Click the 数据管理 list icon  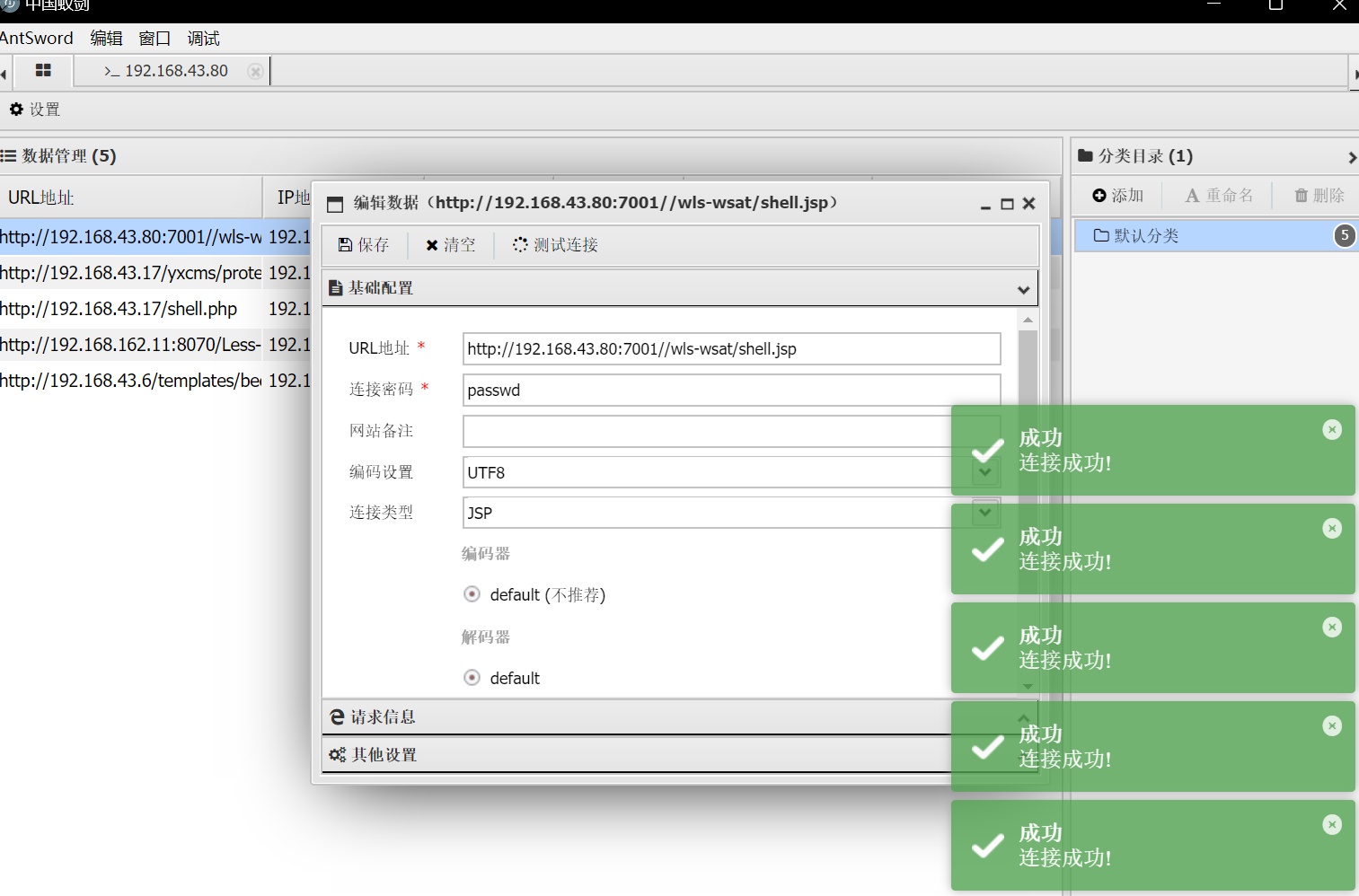tap(8, 156)
